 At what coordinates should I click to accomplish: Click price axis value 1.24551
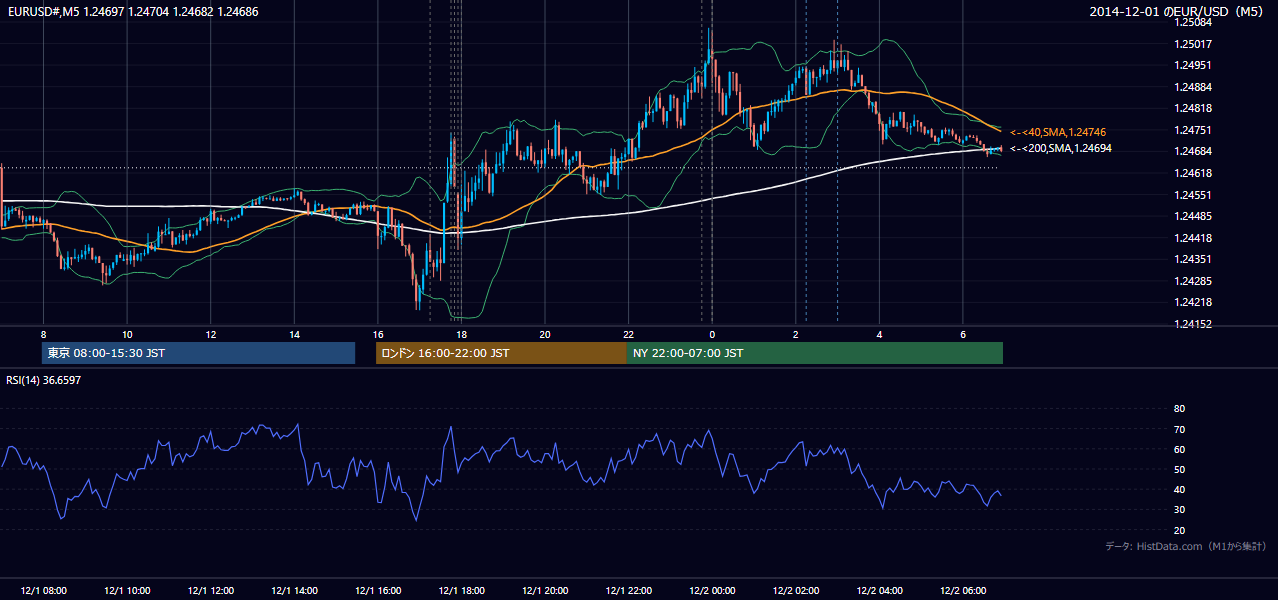point(1192,195)
